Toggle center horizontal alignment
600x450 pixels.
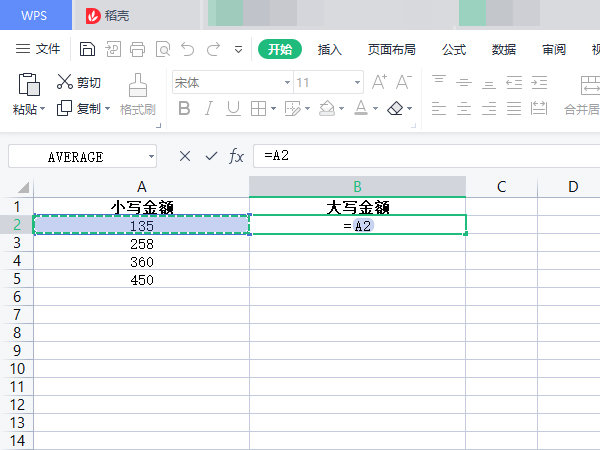tap(464, 109)
